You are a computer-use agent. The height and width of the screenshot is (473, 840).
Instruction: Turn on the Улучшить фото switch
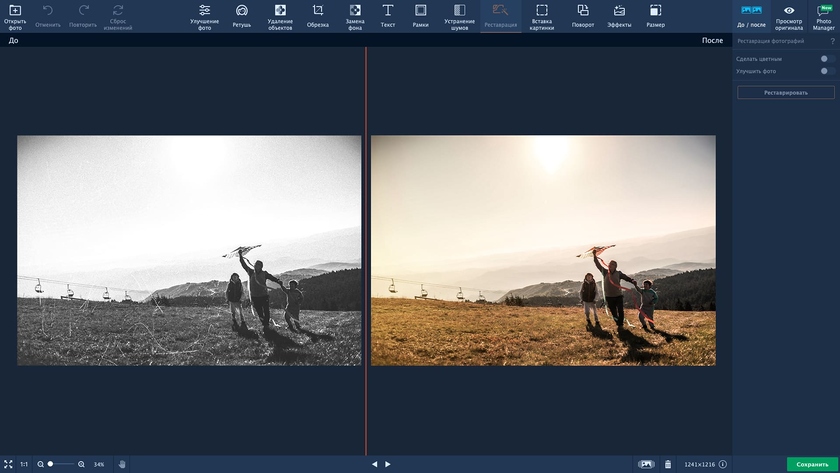pyautogui.click(x=827, y=71)
